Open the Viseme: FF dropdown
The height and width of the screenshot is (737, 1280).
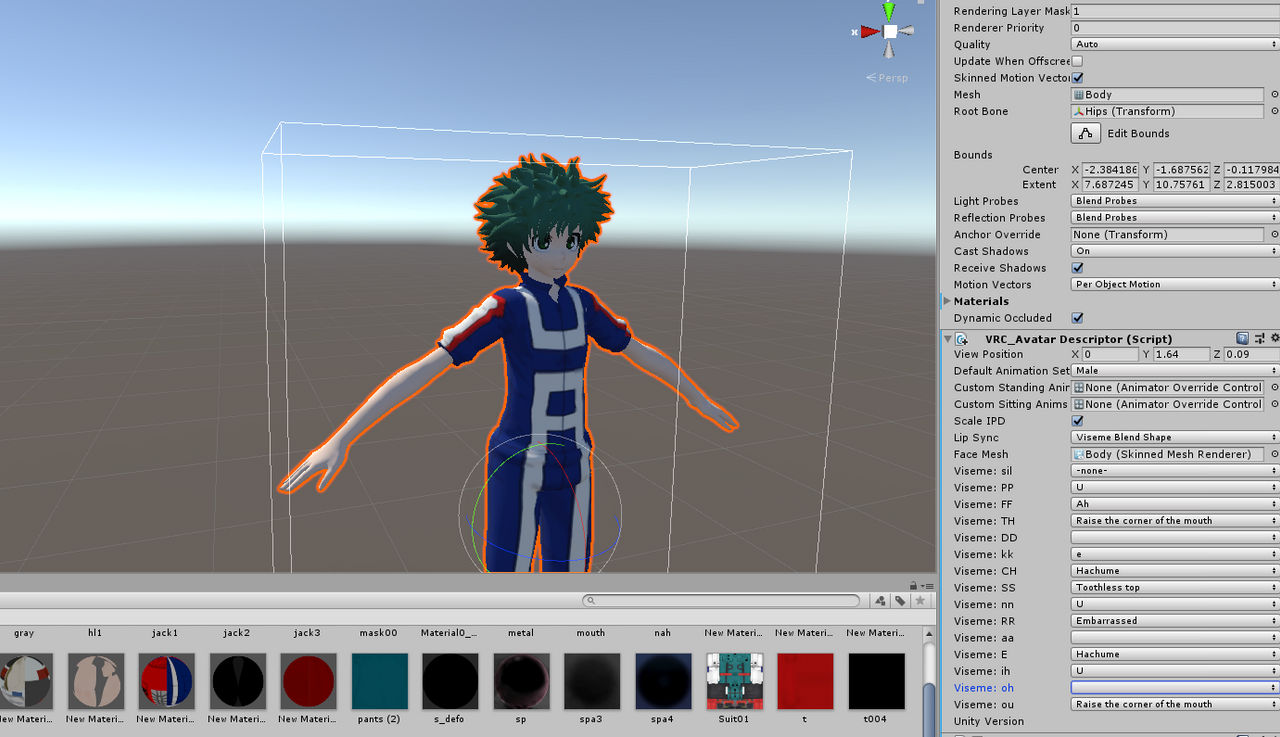[1175, 504]
